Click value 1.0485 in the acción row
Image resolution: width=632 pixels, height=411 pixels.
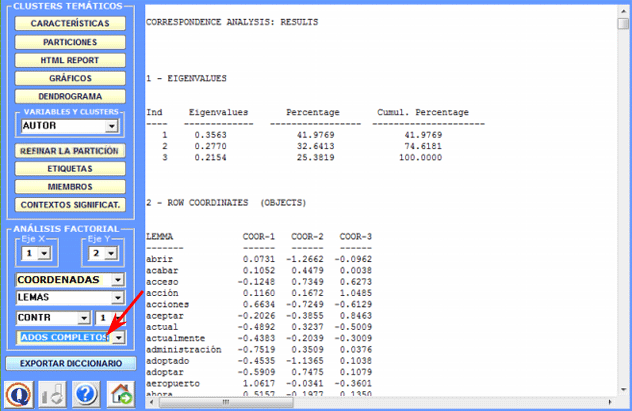(x=356, y=293)
